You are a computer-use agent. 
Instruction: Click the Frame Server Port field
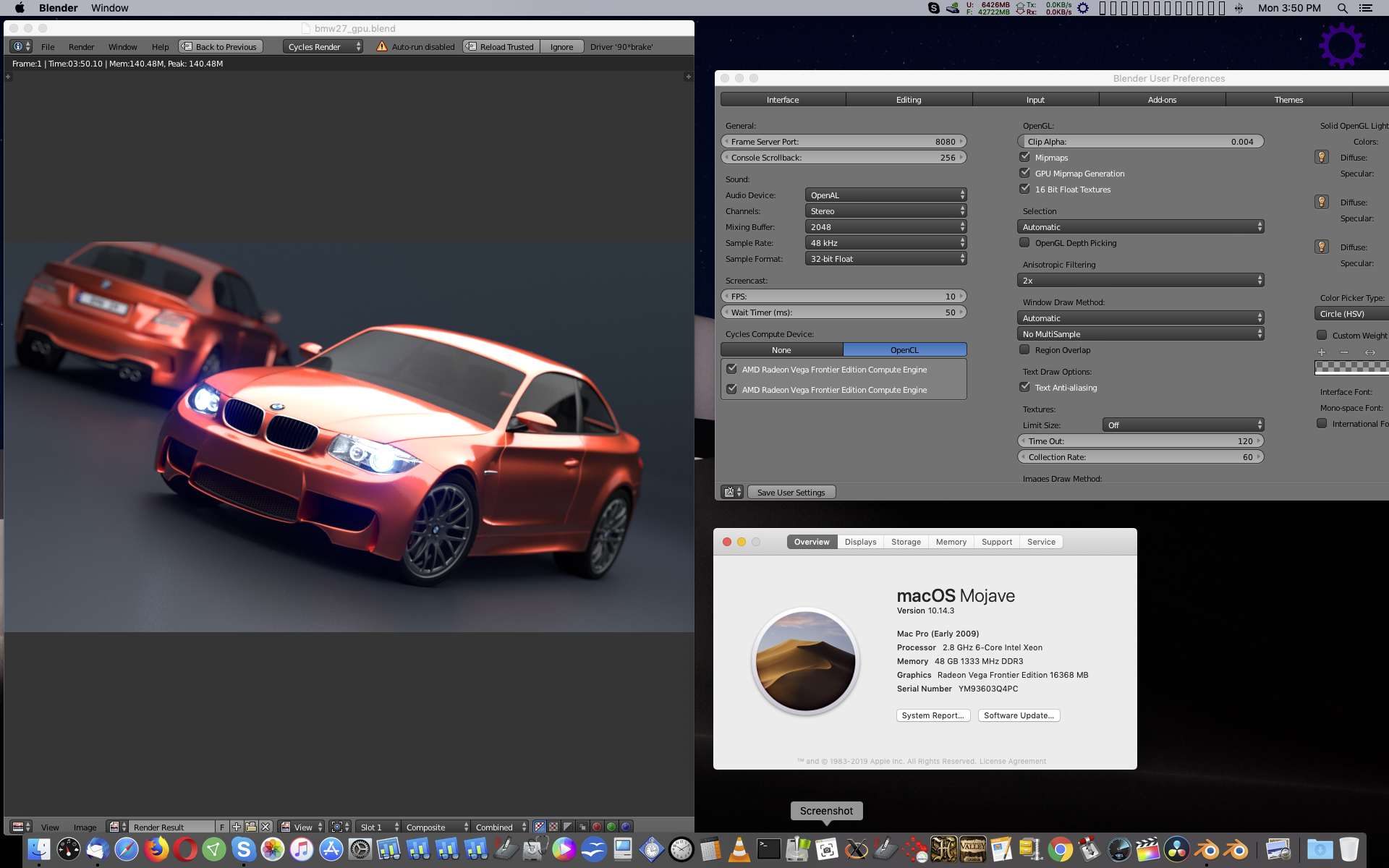[x=844, y=141]
